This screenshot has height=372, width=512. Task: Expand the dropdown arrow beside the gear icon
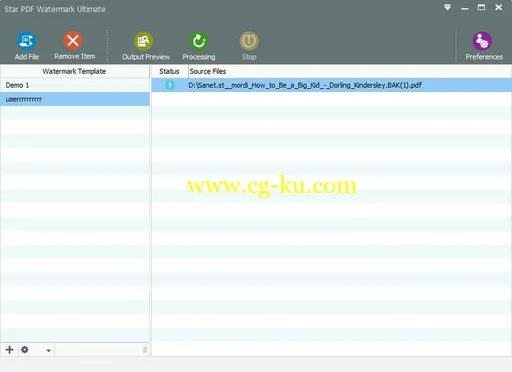click(x=49, y=350)
